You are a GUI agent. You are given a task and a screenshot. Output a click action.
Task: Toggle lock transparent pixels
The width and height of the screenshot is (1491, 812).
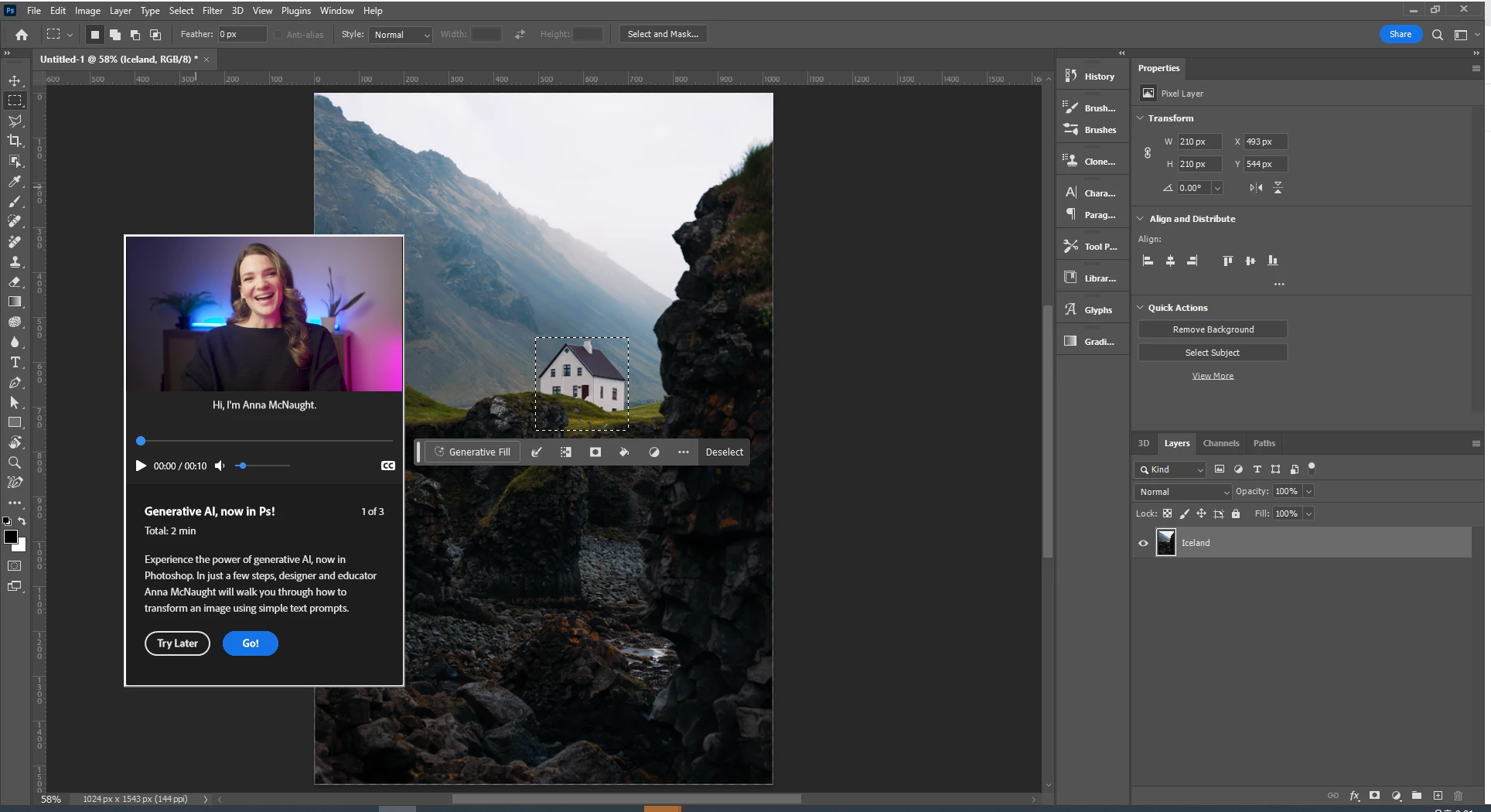(x=1167, y=513)
